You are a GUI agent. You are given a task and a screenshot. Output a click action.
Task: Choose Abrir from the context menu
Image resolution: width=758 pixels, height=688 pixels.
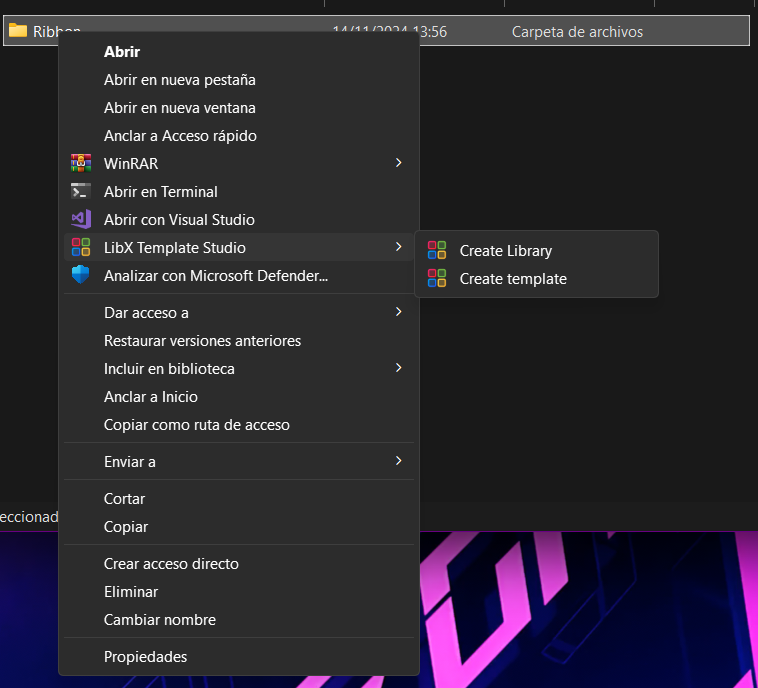click(x=239, y=52)
